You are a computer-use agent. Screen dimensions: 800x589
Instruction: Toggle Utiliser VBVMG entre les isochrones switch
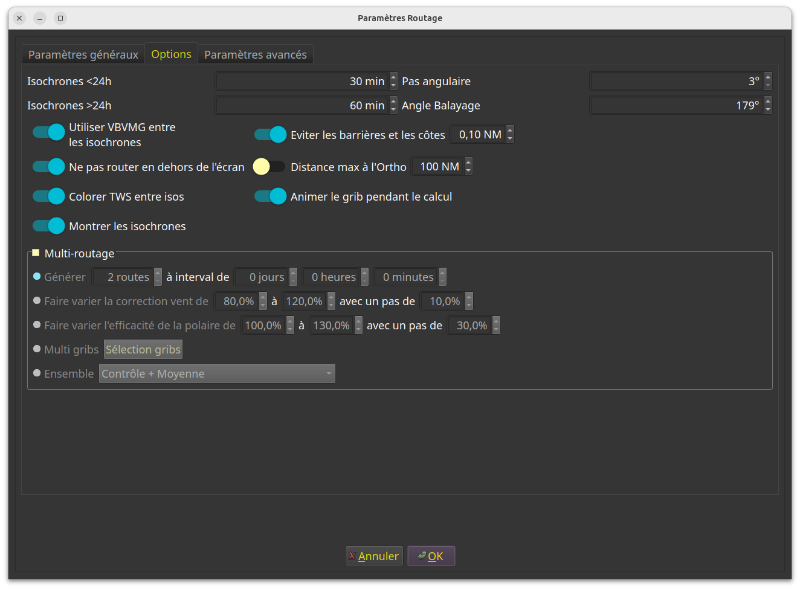pyautogui.click(x=48, y=133)
